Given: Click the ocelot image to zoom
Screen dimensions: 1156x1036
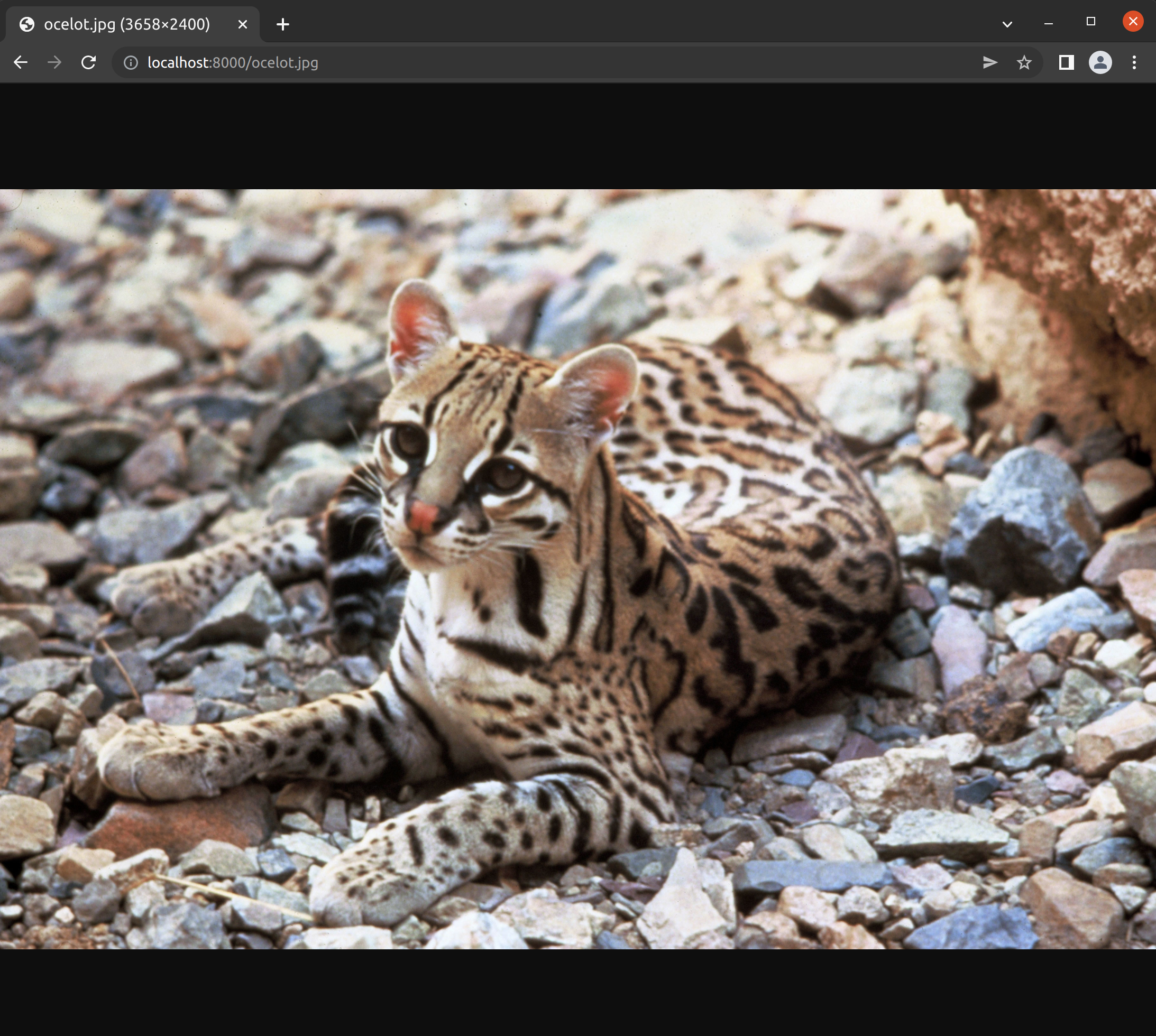Looking at the screenshot, I should click(578, 569).
